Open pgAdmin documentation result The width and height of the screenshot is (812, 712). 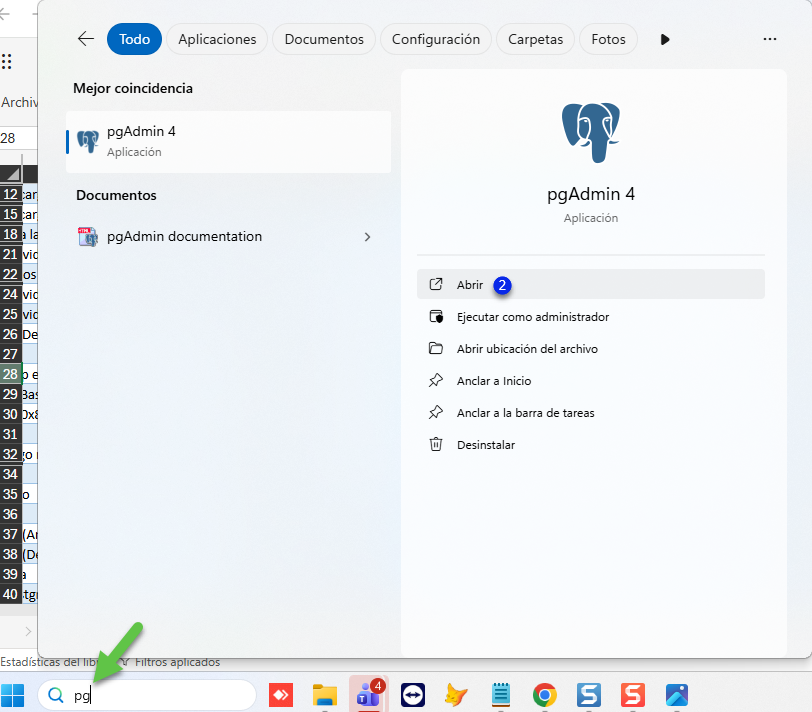[x=228, y=237]
